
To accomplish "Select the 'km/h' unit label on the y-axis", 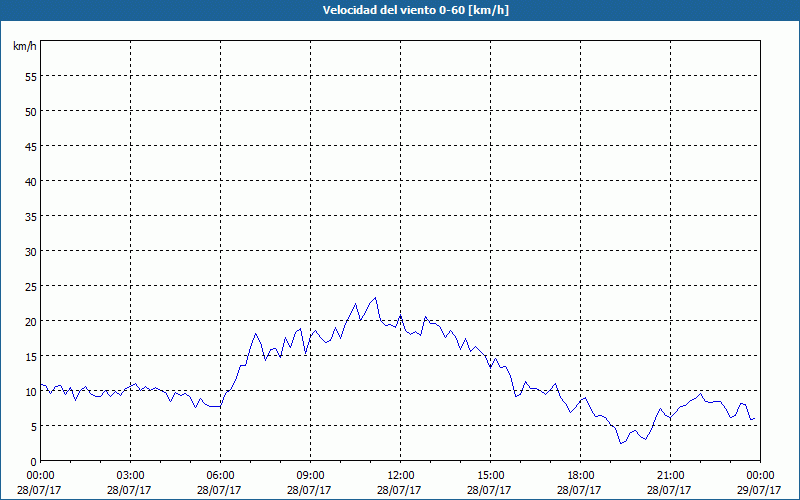I will point(25,46).
